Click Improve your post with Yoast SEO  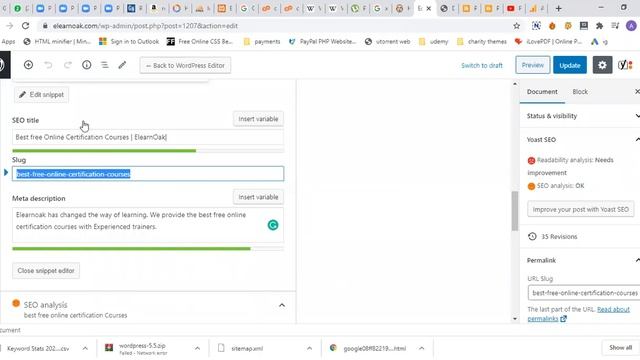pos(580,209)
